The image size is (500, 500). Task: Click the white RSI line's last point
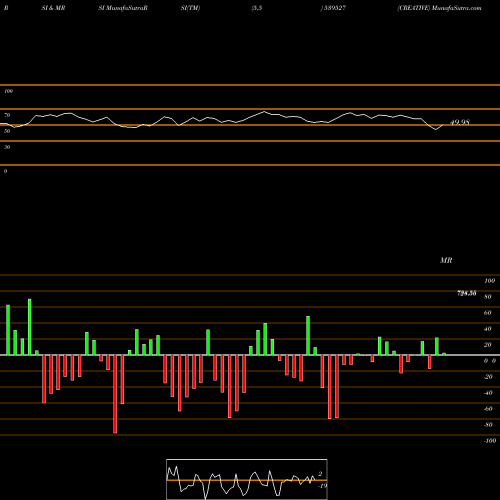[443, 125]
